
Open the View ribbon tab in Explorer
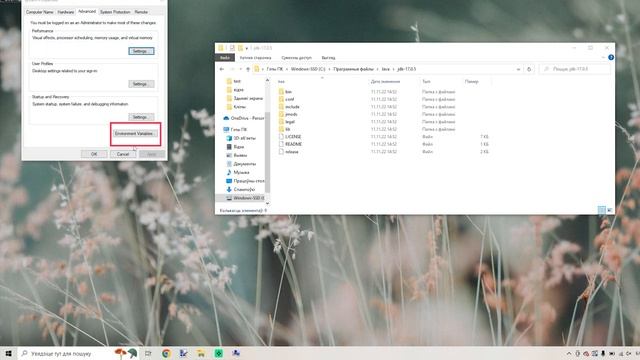tap(328, 58)
